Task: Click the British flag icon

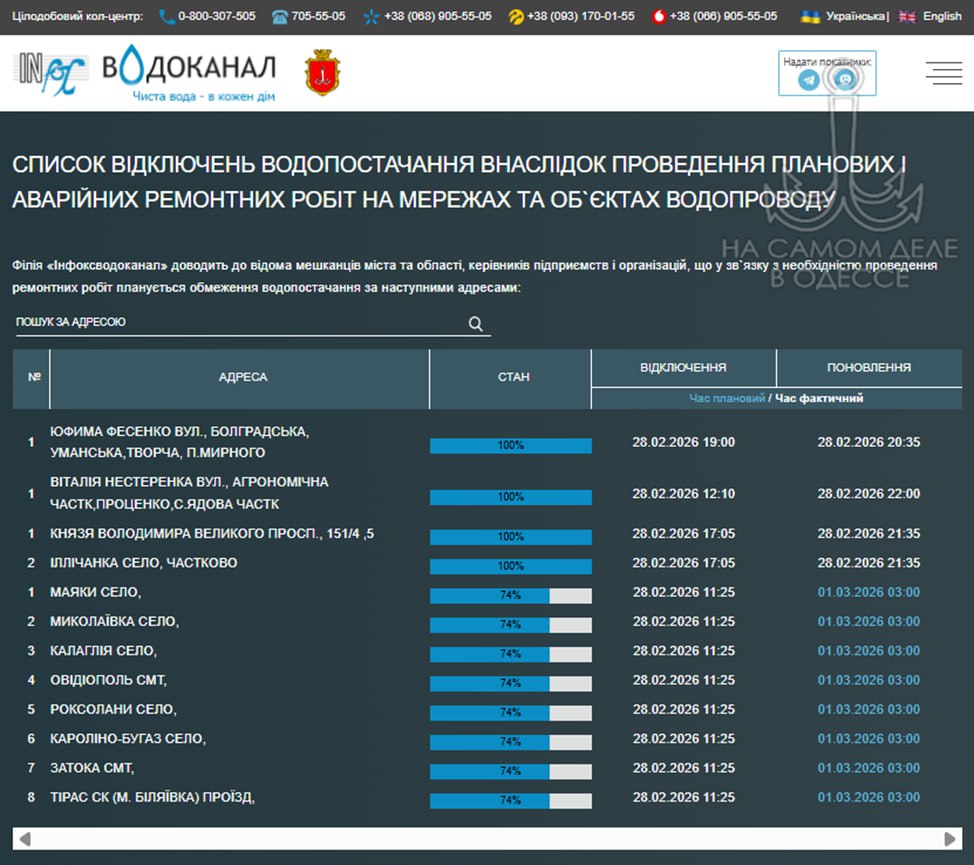Action: [907, 17]
